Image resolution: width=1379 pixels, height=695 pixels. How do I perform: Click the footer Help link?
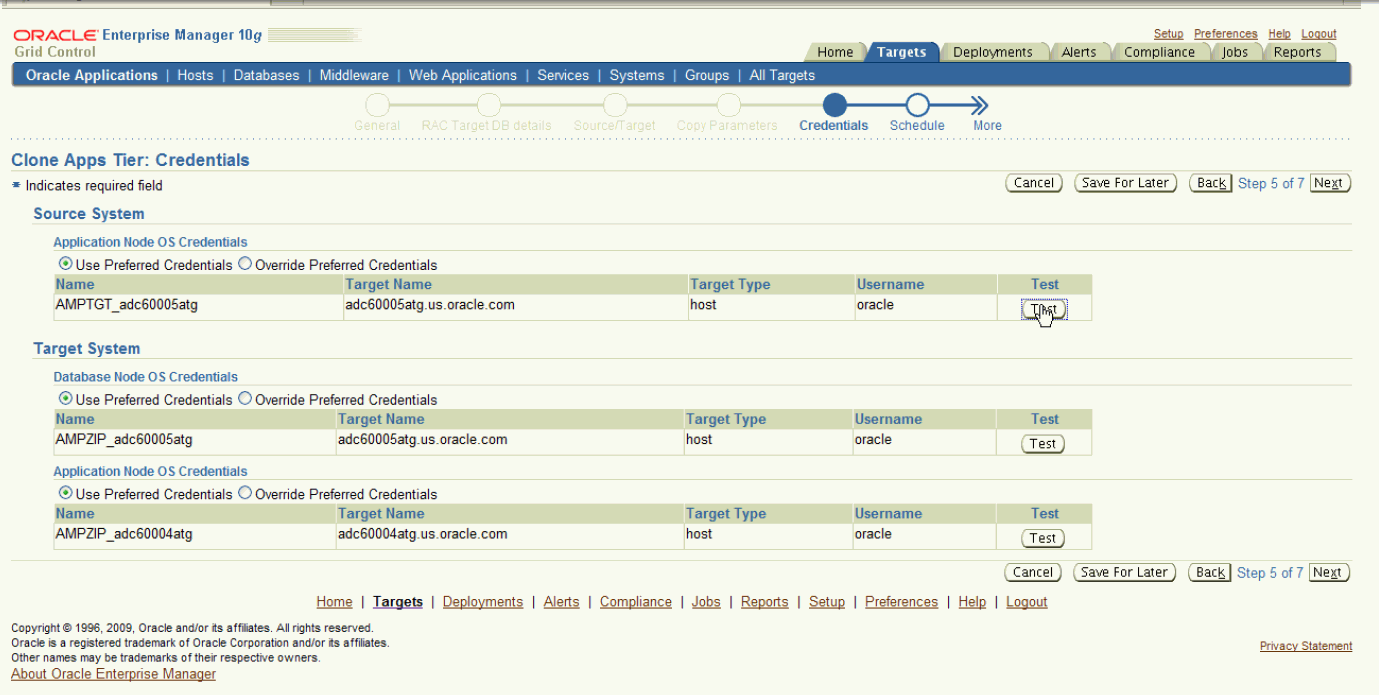(x=972, y=602)
